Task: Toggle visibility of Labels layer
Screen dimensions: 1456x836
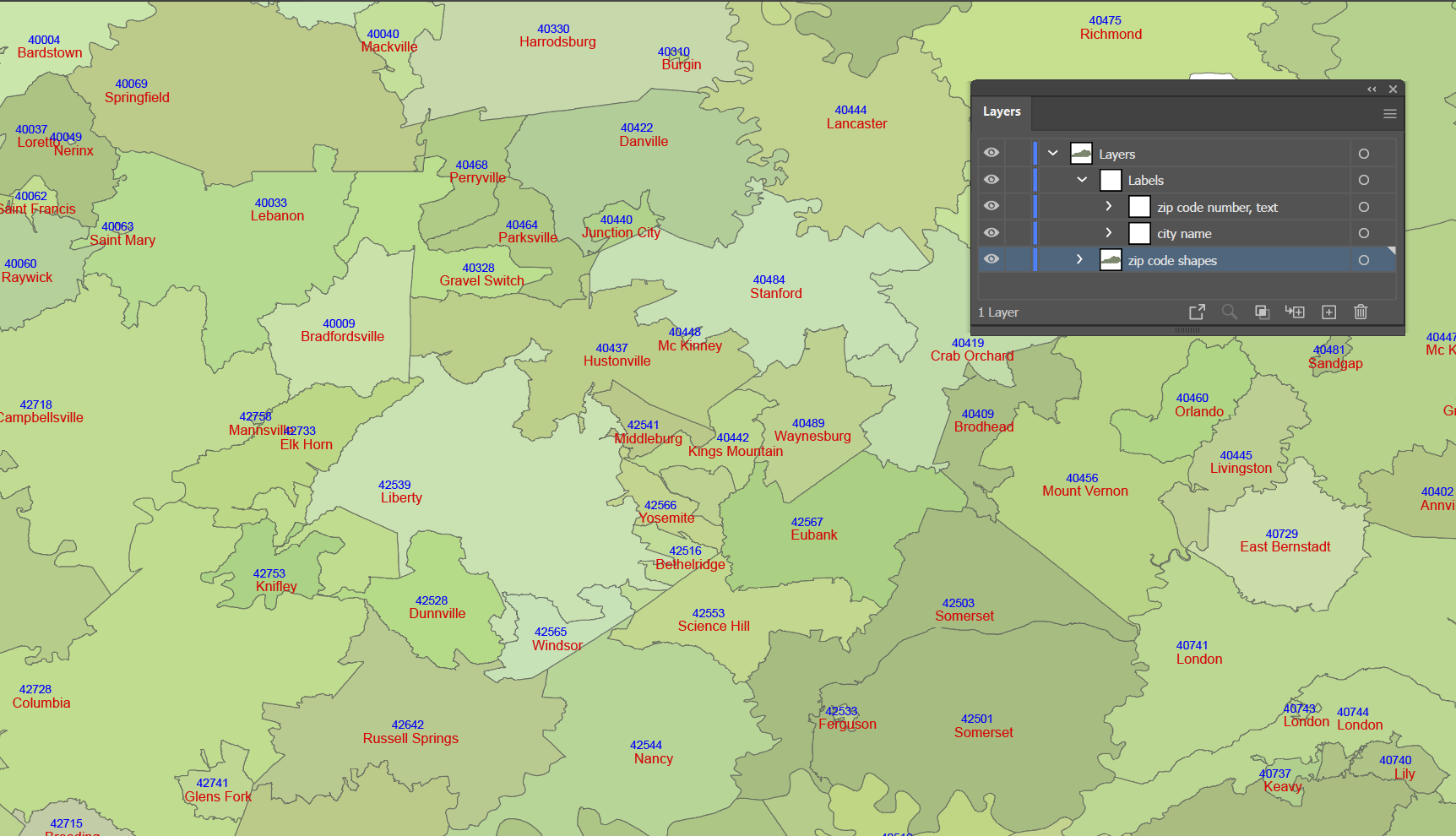Action: (991, 179)
